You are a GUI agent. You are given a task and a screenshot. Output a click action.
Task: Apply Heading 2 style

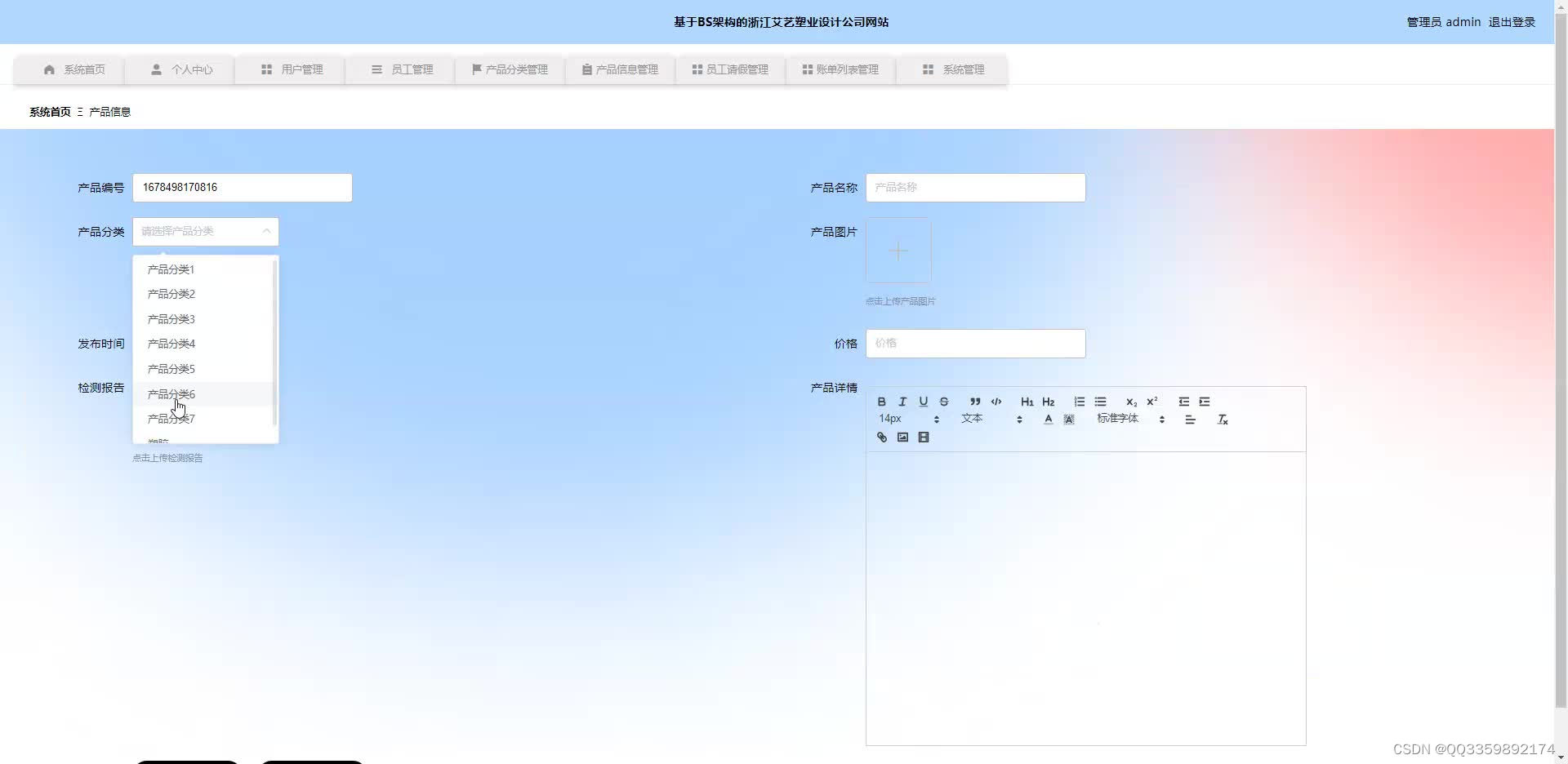click(1049, 402)
